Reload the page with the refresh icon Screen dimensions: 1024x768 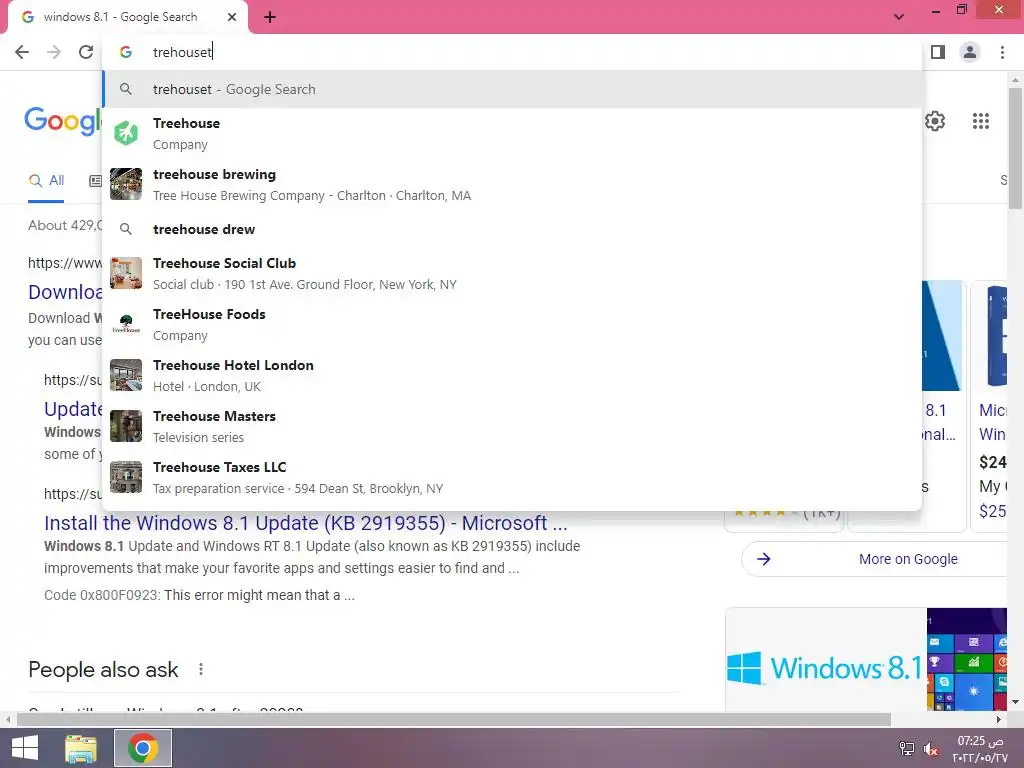86,52
